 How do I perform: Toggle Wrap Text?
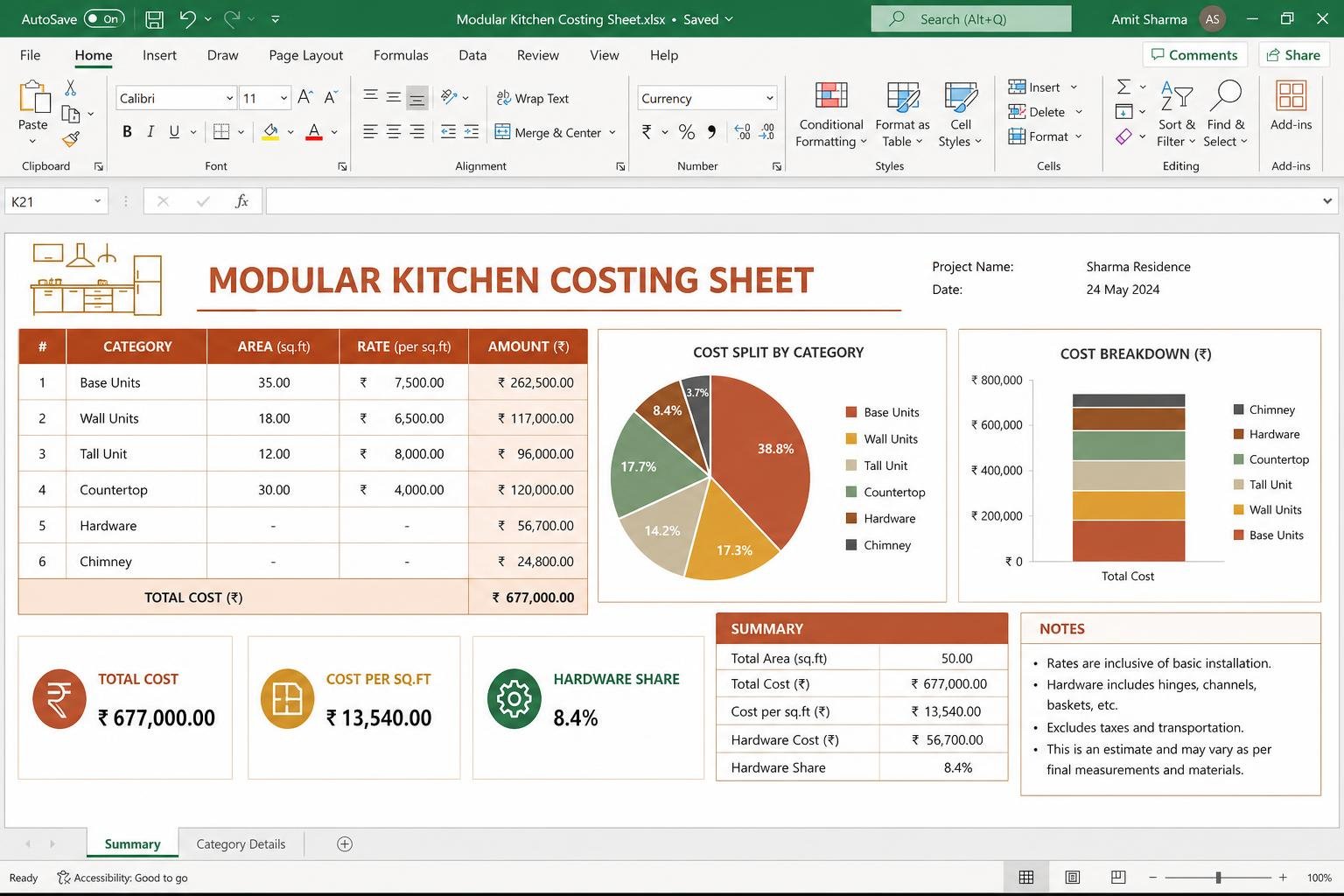(x=532, y=98)
